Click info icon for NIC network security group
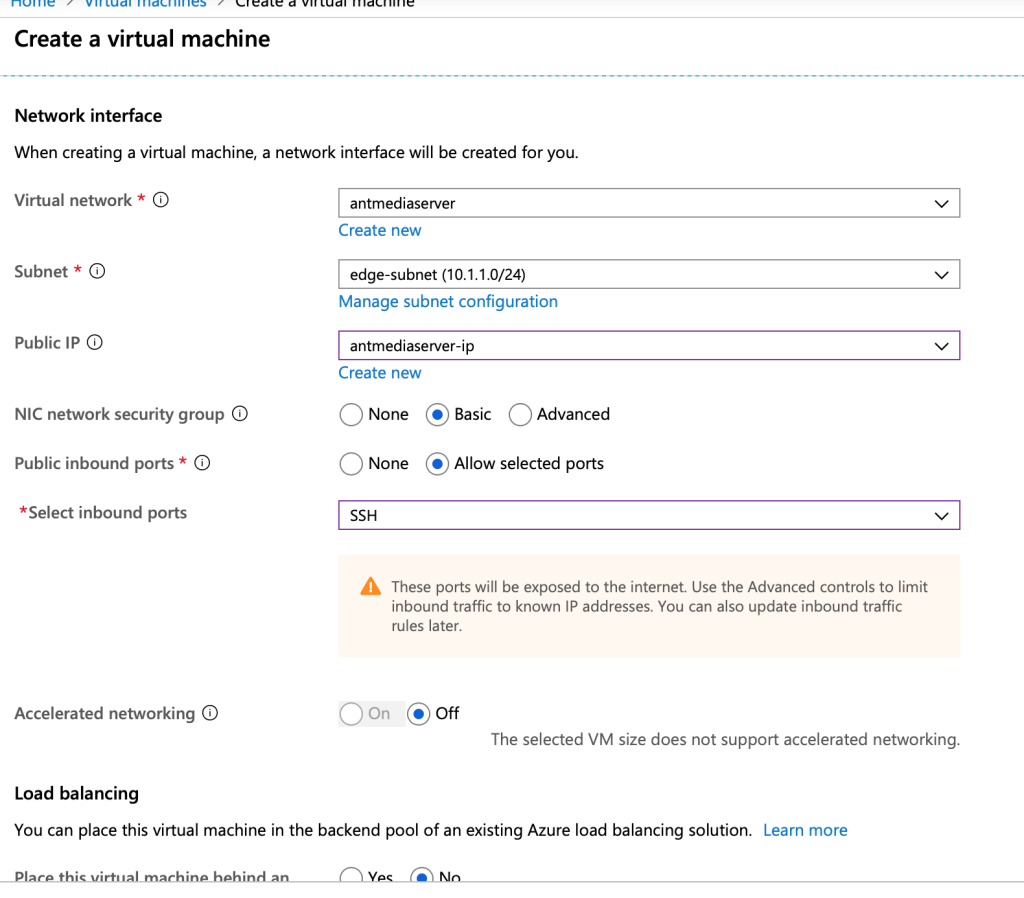The height and width of the screenshot is (898, 1024). pos(240,413)
